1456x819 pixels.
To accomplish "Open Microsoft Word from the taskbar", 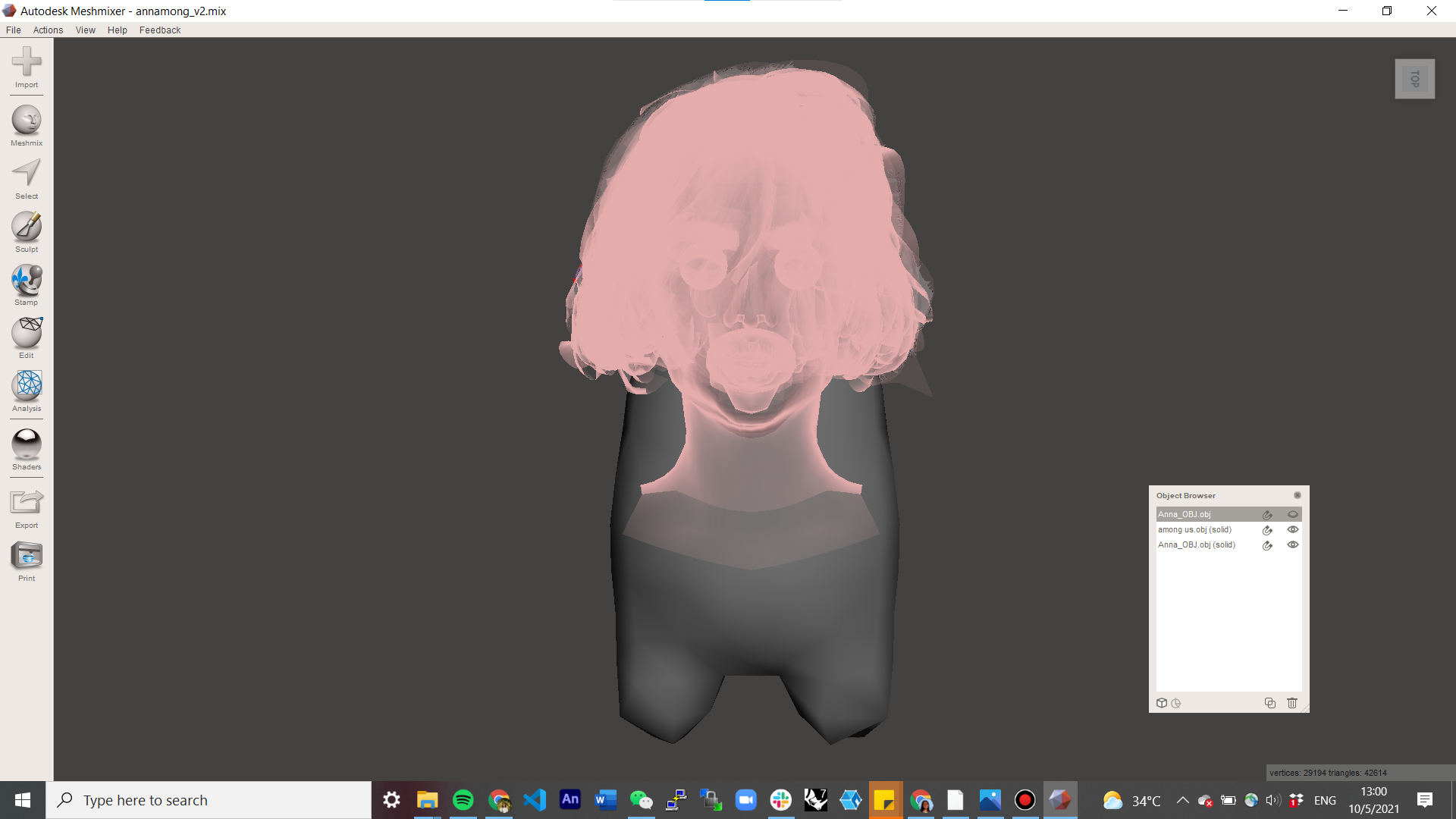I will coord(605,800).
